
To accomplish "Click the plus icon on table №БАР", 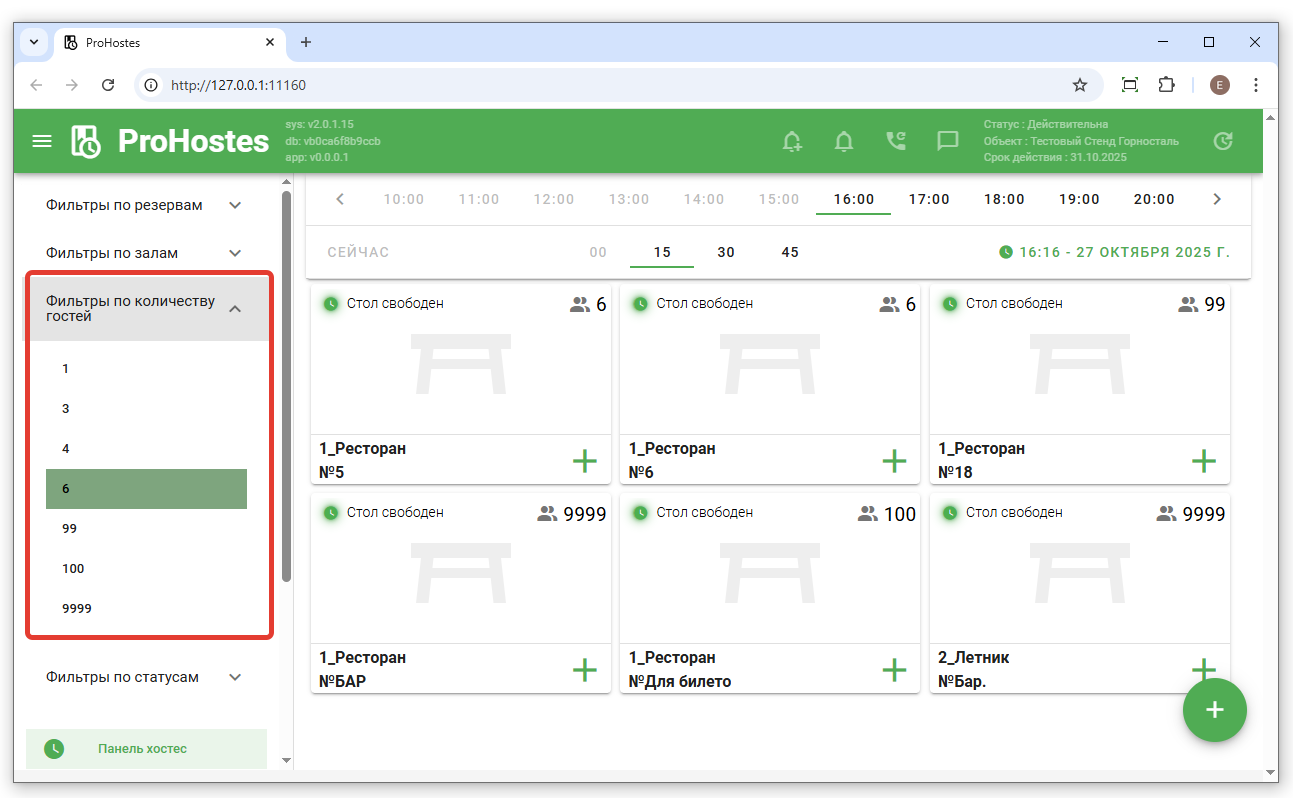I will click(x=584, y=670).
